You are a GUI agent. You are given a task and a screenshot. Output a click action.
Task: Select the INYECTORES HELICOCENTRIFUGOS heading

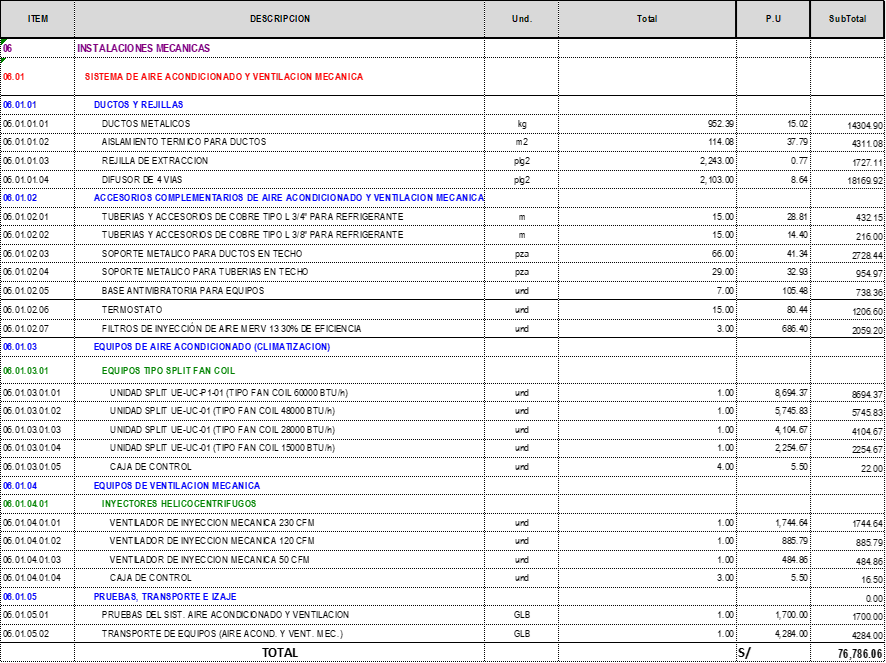point(178,504)
